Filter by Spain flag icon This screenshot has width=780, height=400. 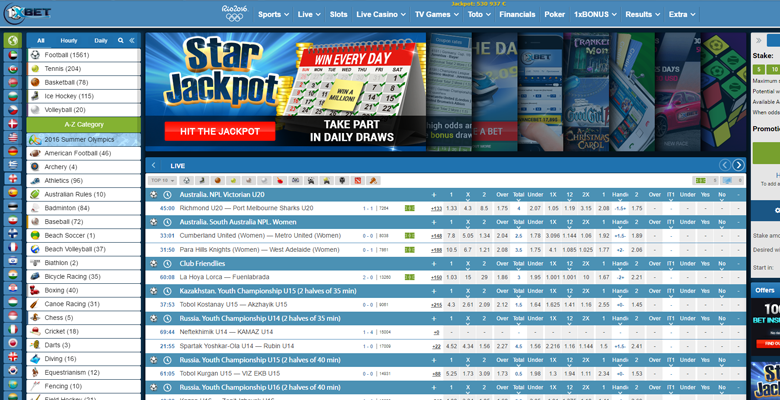(12, 193)
